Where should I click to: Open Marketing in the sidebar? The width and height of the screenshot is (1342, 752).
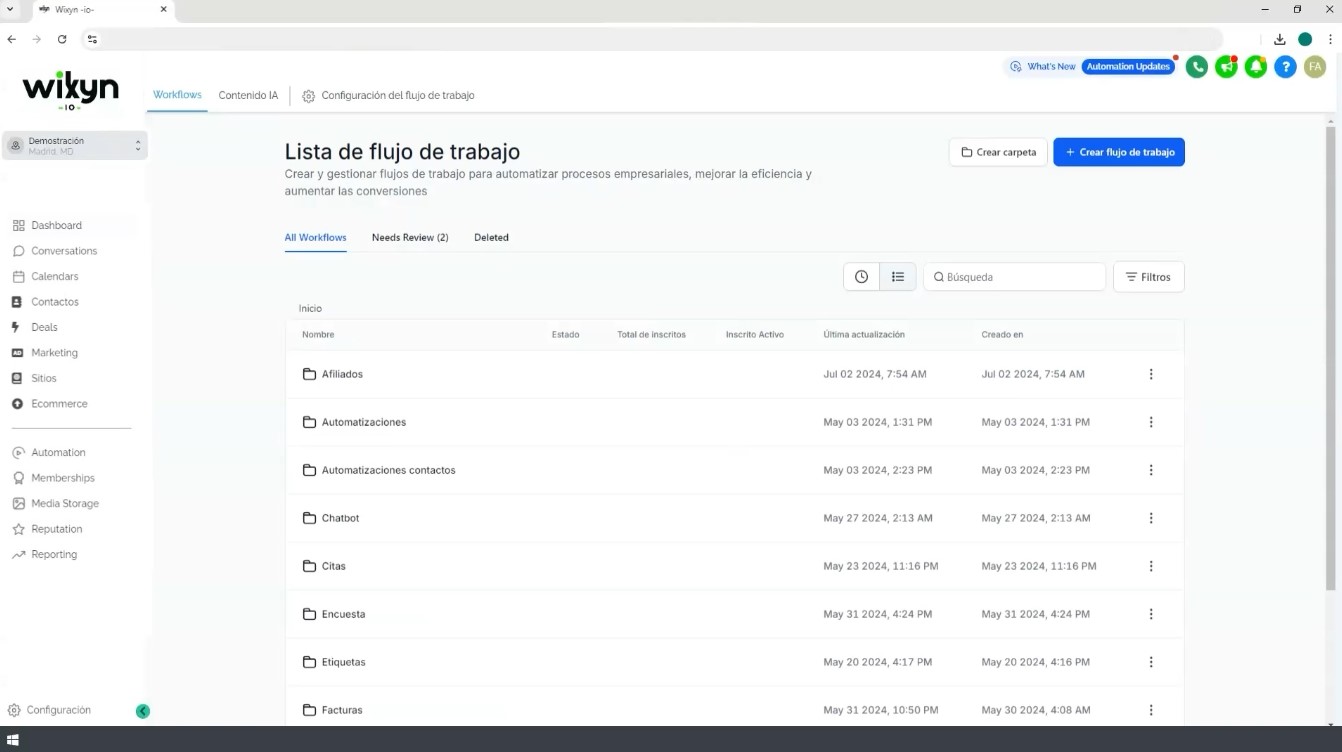[x=45, y=353]
